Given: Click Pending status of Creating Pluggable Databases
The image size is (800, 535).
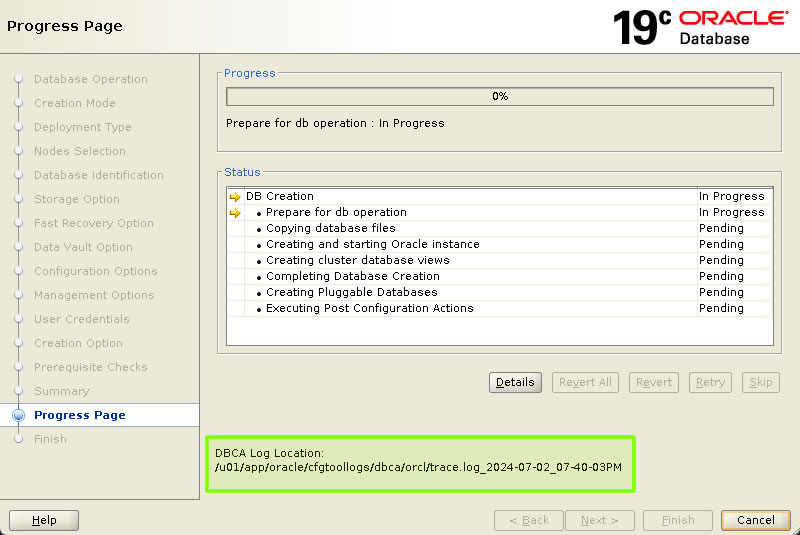Looking at the screenshot, I should coord(721,292).
